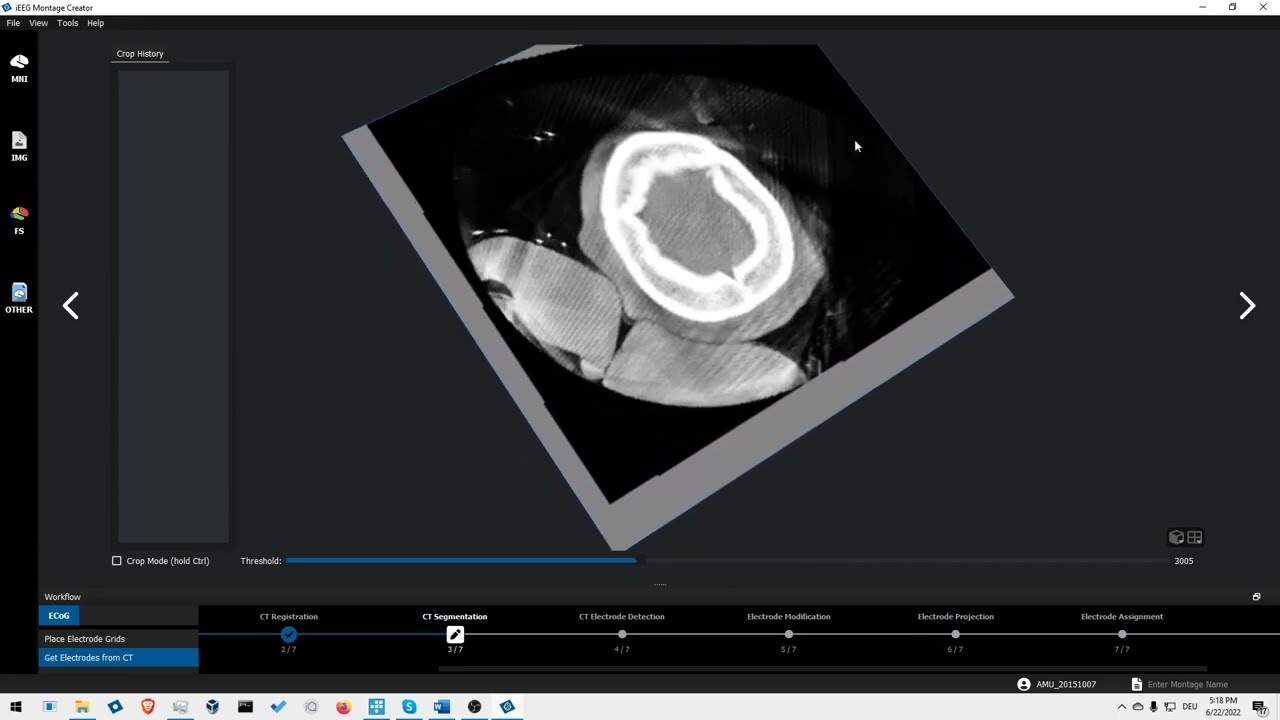Select the ECoG workflow tab
The width and height of the screenshot is (1280, 720).
point(59,616)
